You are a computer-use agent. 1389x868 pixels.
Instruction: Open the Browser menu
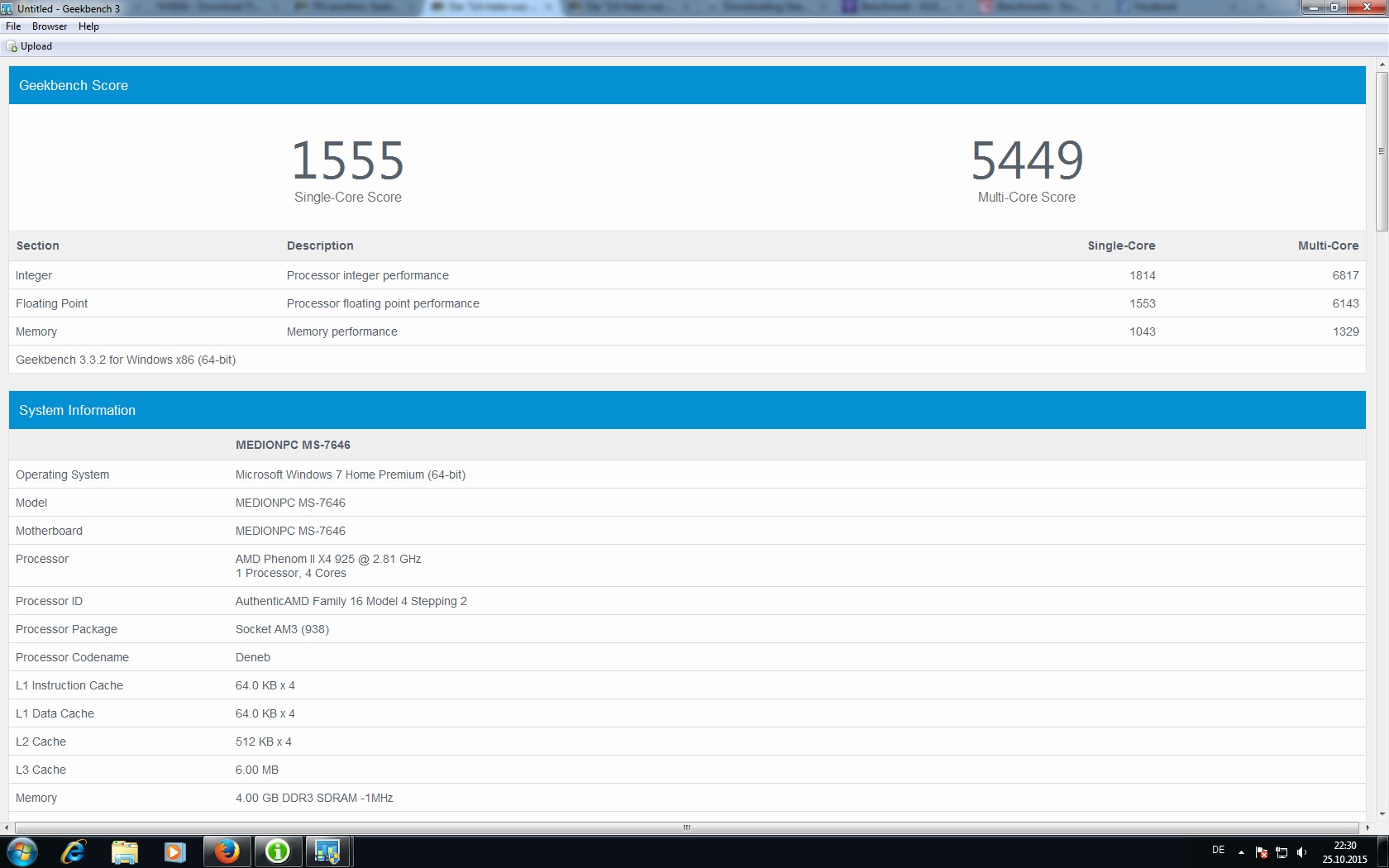(50, 26)
